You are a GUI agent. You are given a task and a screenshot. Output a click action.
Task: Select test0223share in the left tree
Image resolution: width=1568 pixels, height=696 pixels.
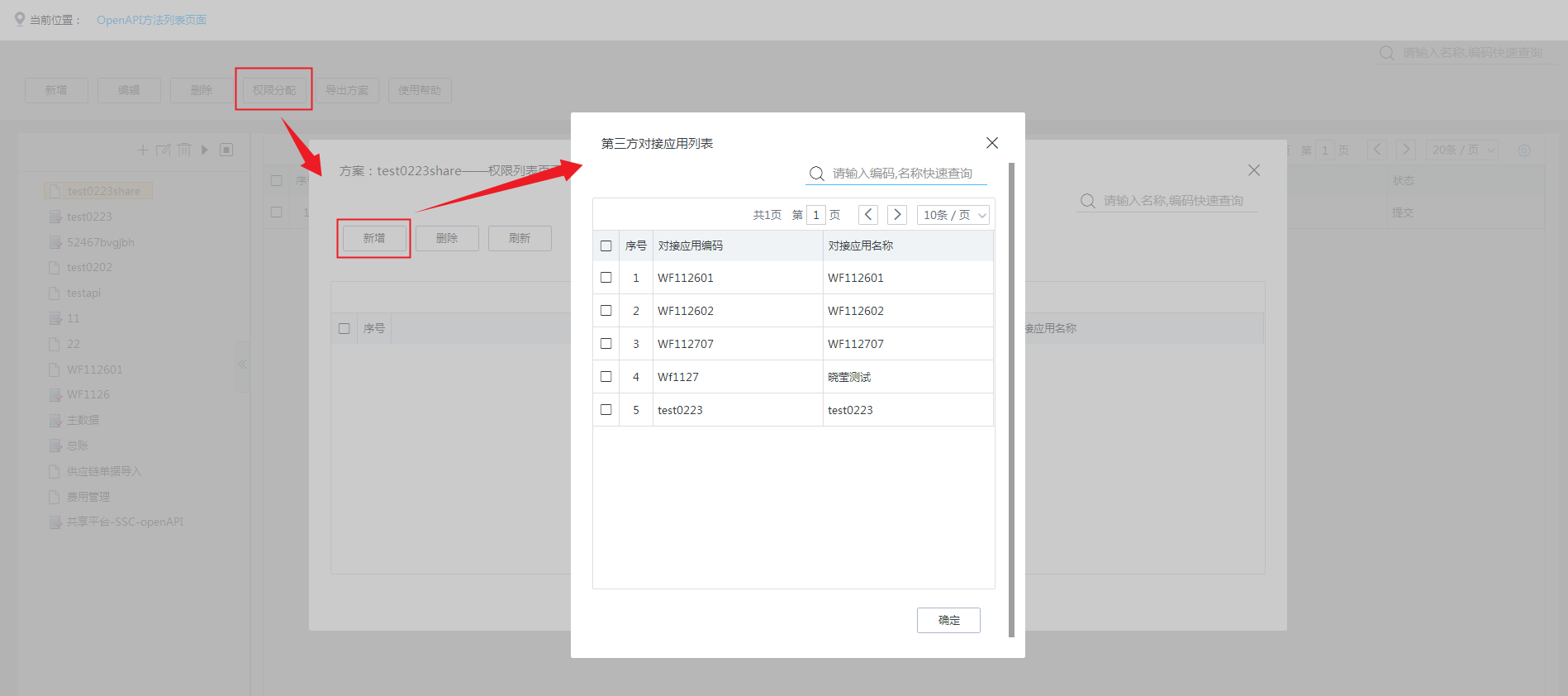coord(103,191)
